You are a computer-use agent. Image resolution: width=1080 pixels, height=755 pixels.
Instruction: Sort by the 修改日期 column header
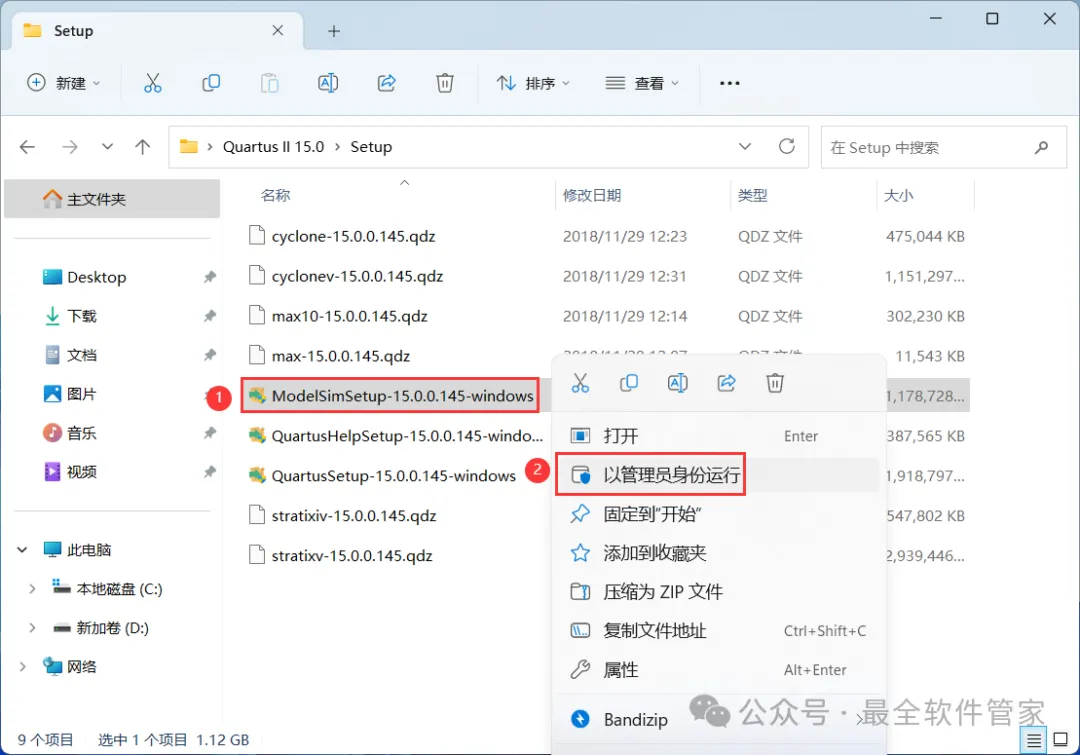[x=592, y=196]
